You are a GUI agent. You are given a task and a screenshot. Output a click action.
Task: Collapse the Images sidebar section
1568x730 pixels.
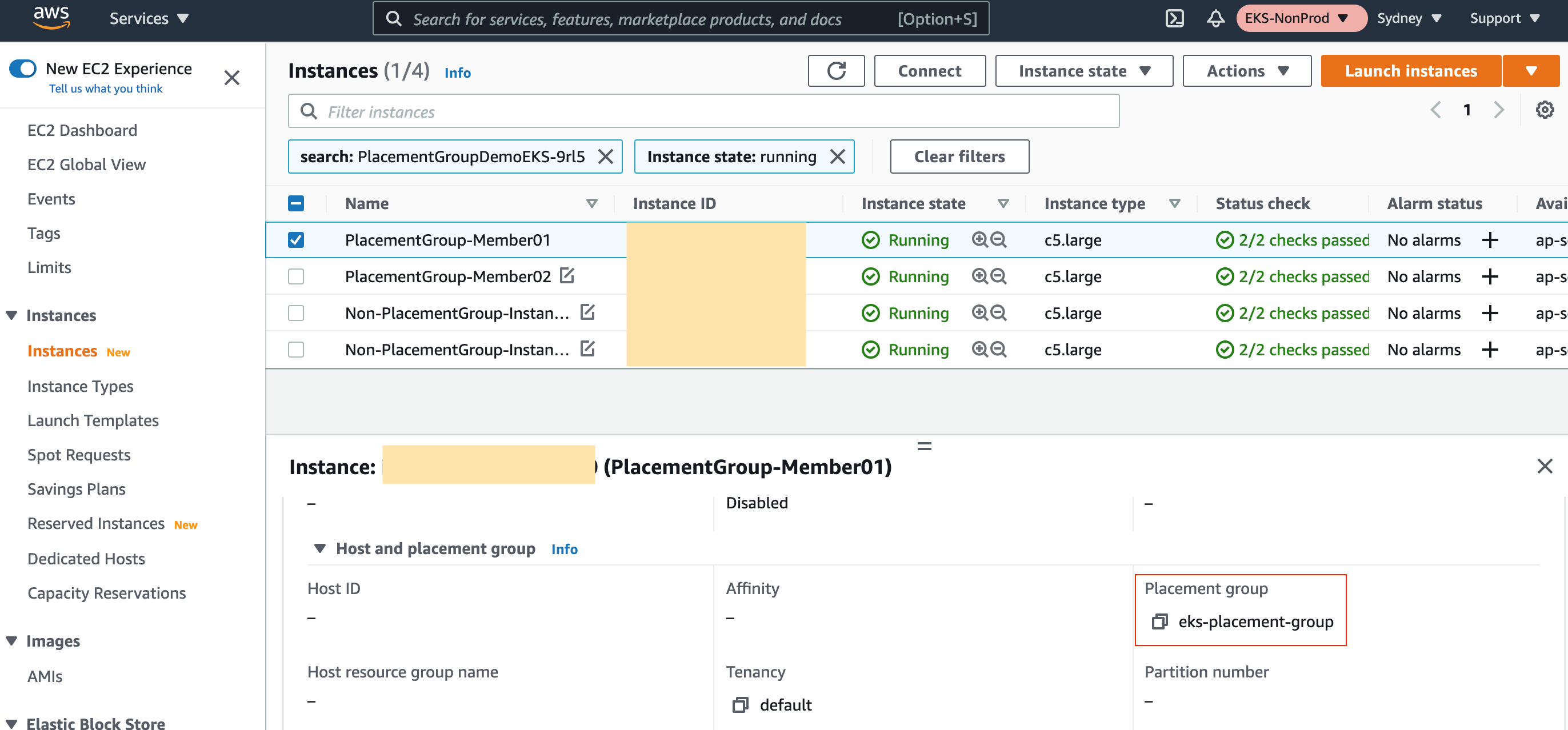click(x=11, y=641)
